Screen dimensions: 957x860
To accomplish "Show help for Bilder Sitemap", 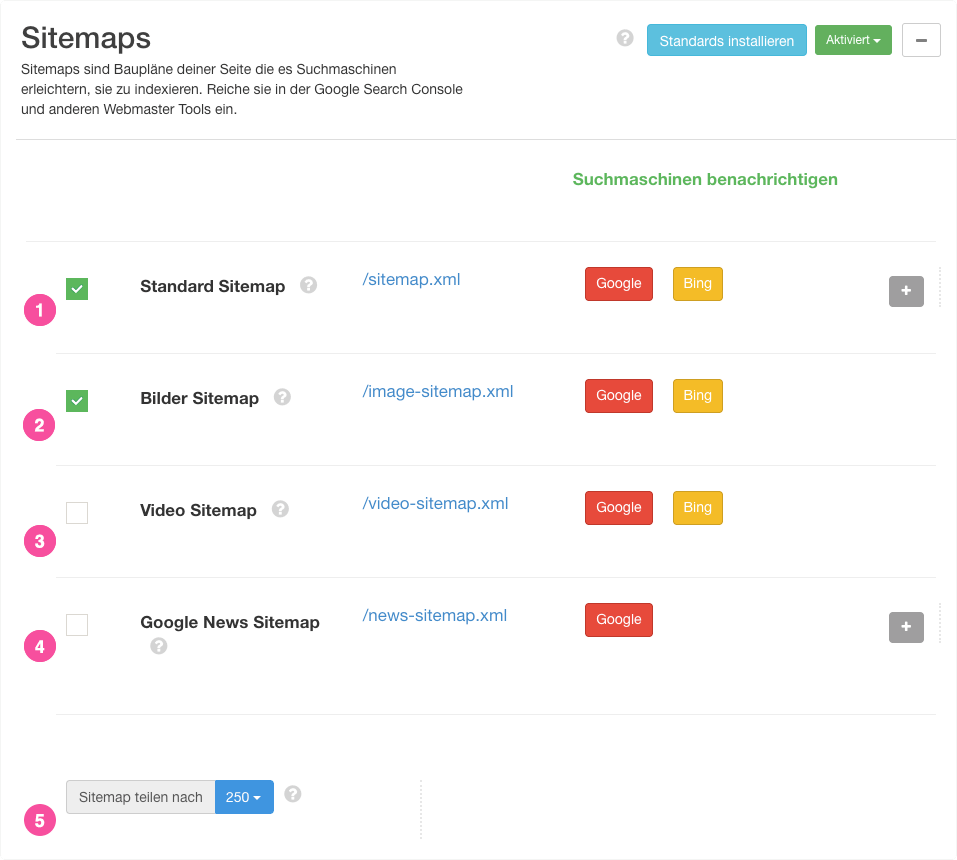I will (x=282, y=397).
